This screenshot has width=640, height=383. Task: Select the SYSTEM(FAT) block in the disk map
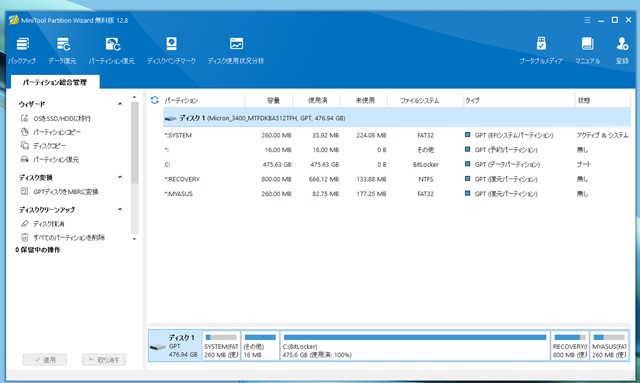pos(221,346)
